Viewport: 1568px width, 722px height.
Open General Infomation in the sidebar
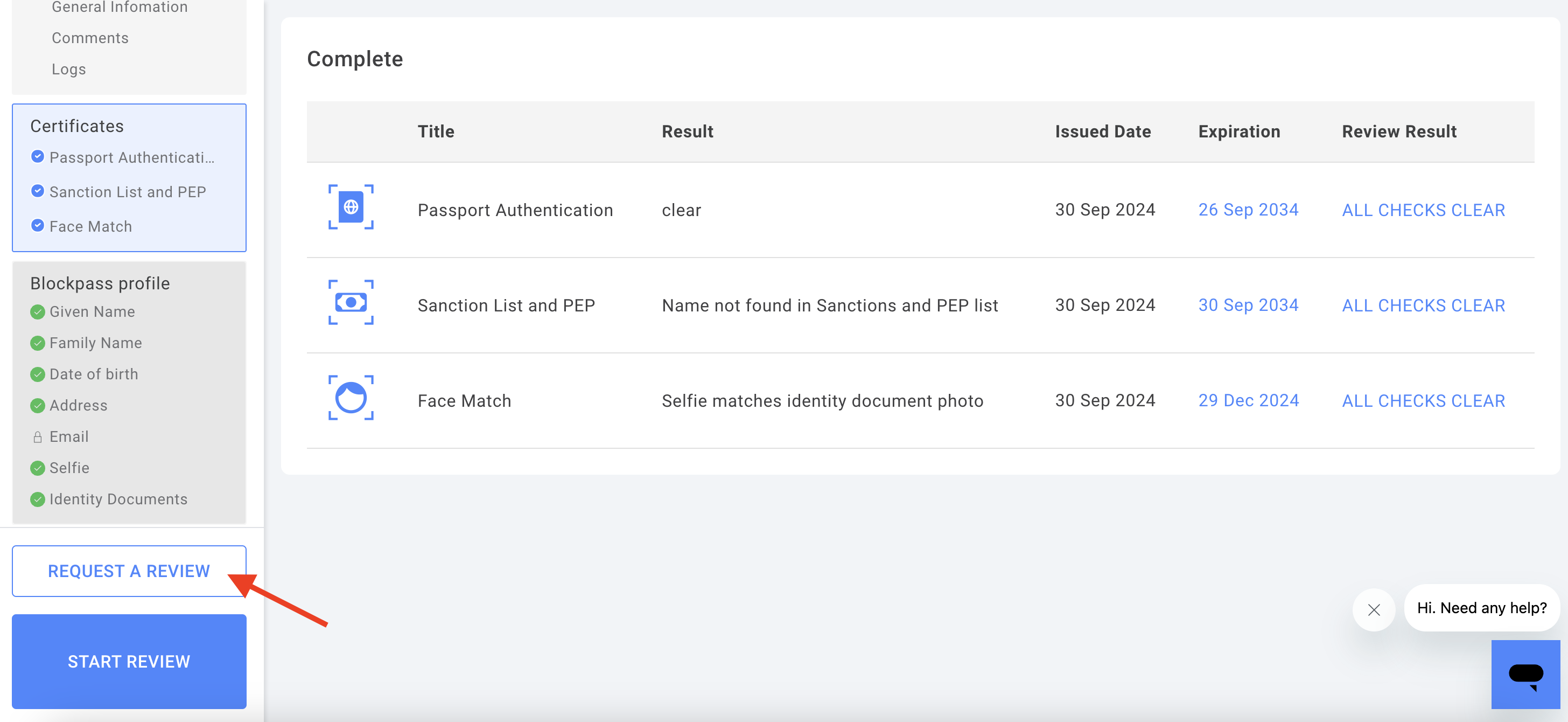click(x=120, y=6)
